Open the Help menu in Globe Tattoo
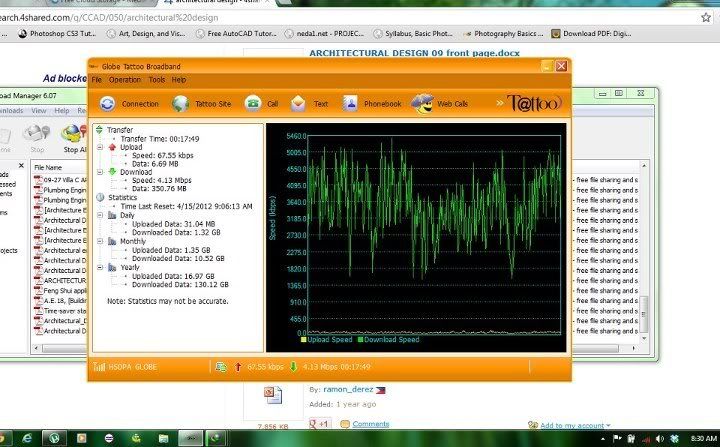The height and width of the screenshot is (447, 720). [179, 79]
